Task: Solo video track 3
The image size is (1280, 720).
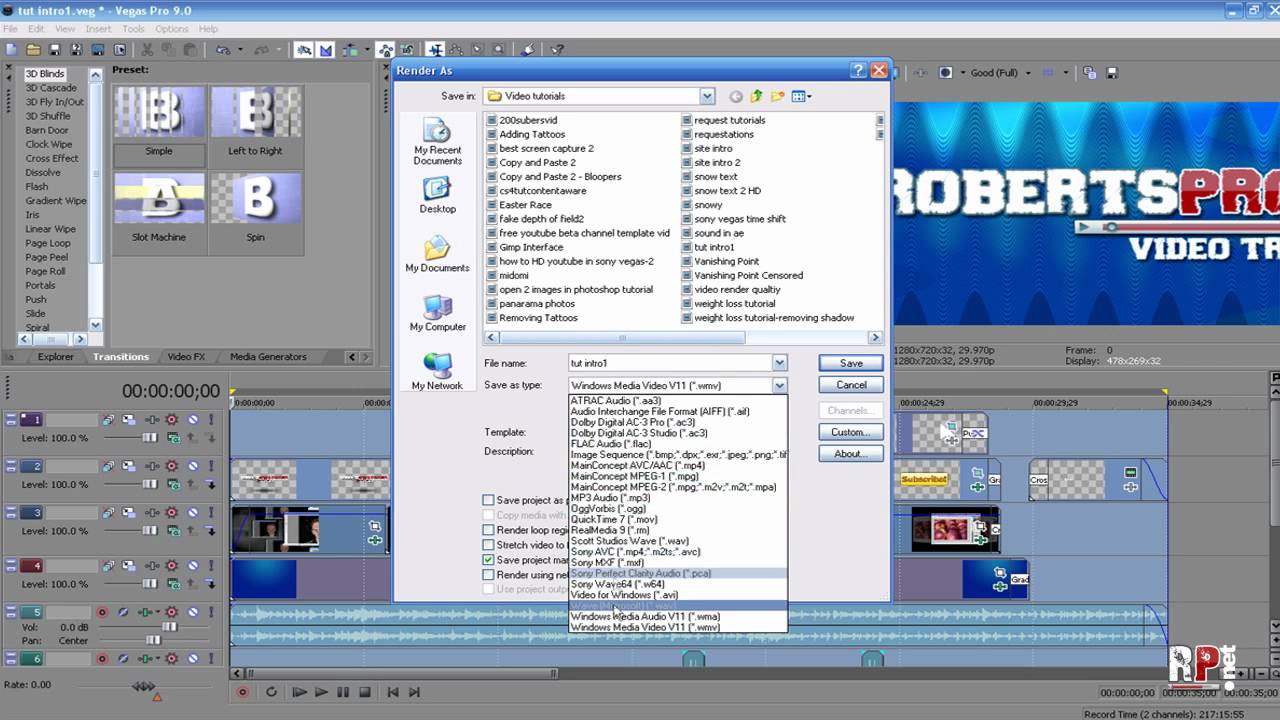Action: (211, 513)
